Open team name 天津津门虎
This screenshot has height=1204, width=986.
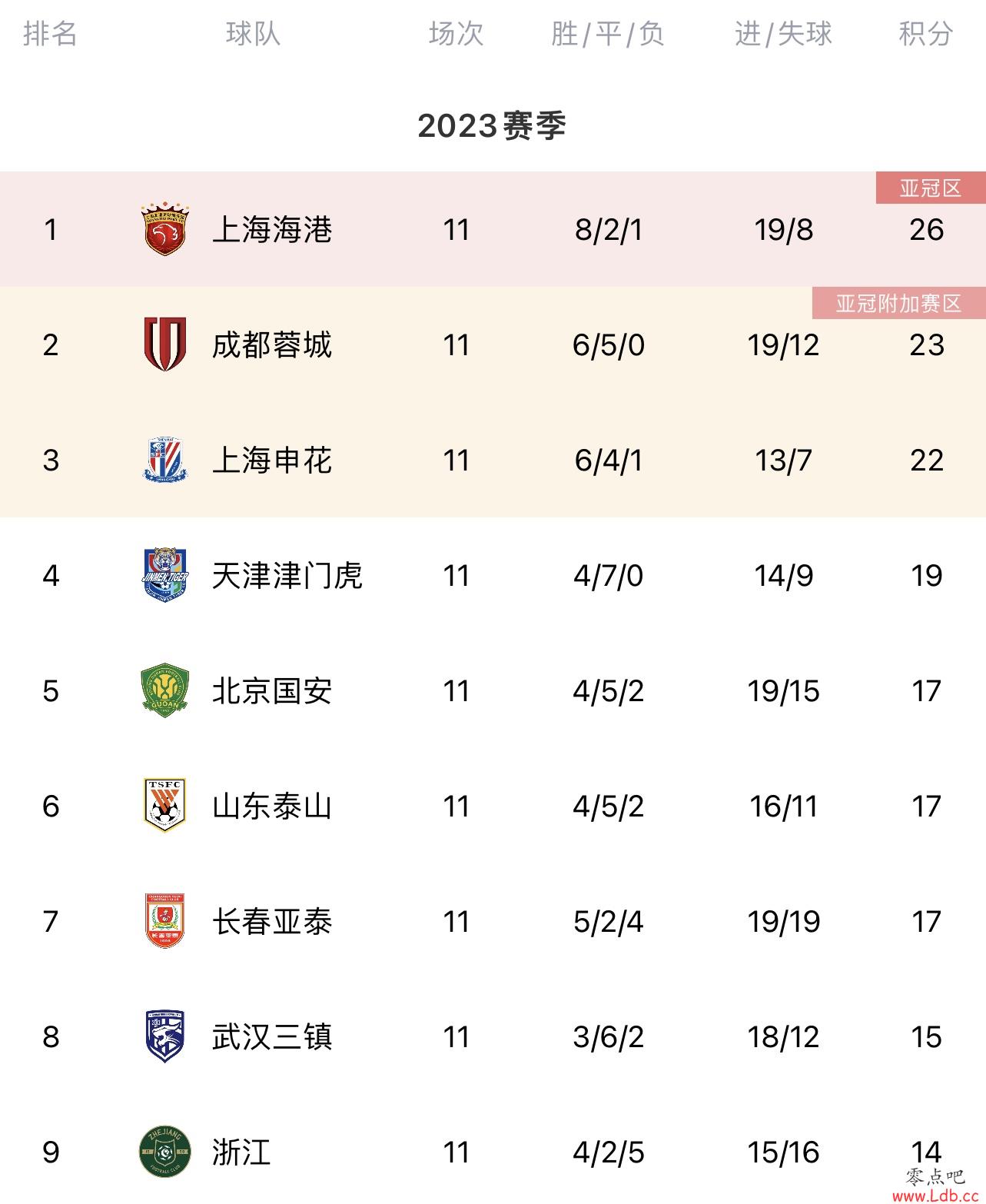(x=287, y=575)
